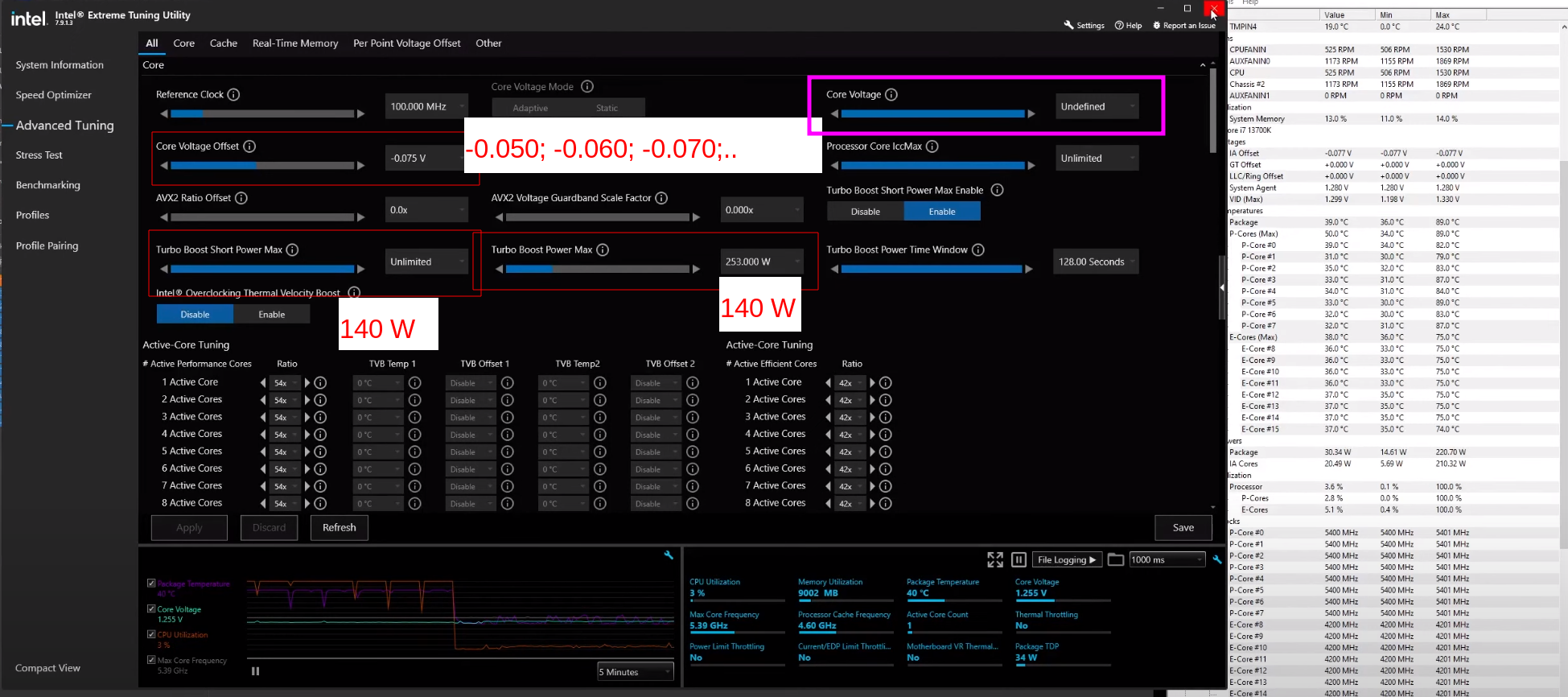Disable Turbo Boost Short Power Max
Screen dimensions: 1568x697
(x=866, y=212)
